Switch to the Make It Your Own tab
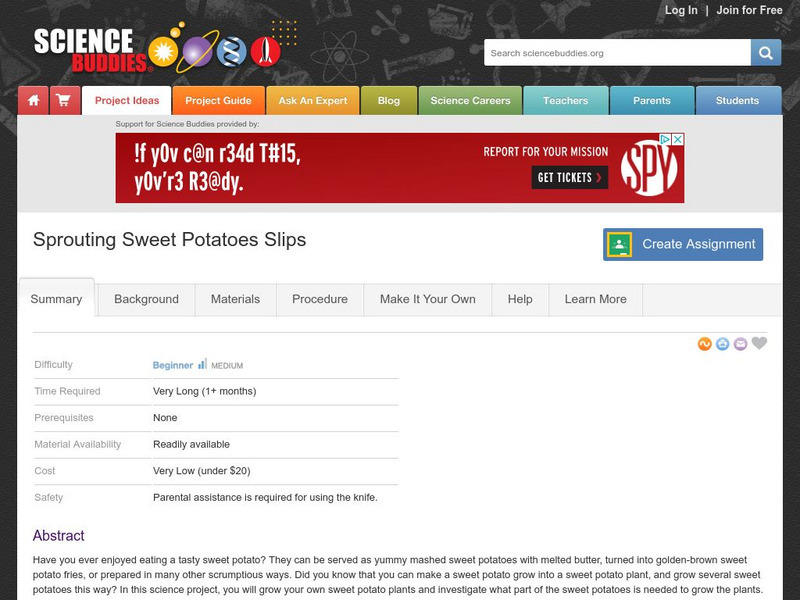The image size is (800, 600). [x=428, y=299]
